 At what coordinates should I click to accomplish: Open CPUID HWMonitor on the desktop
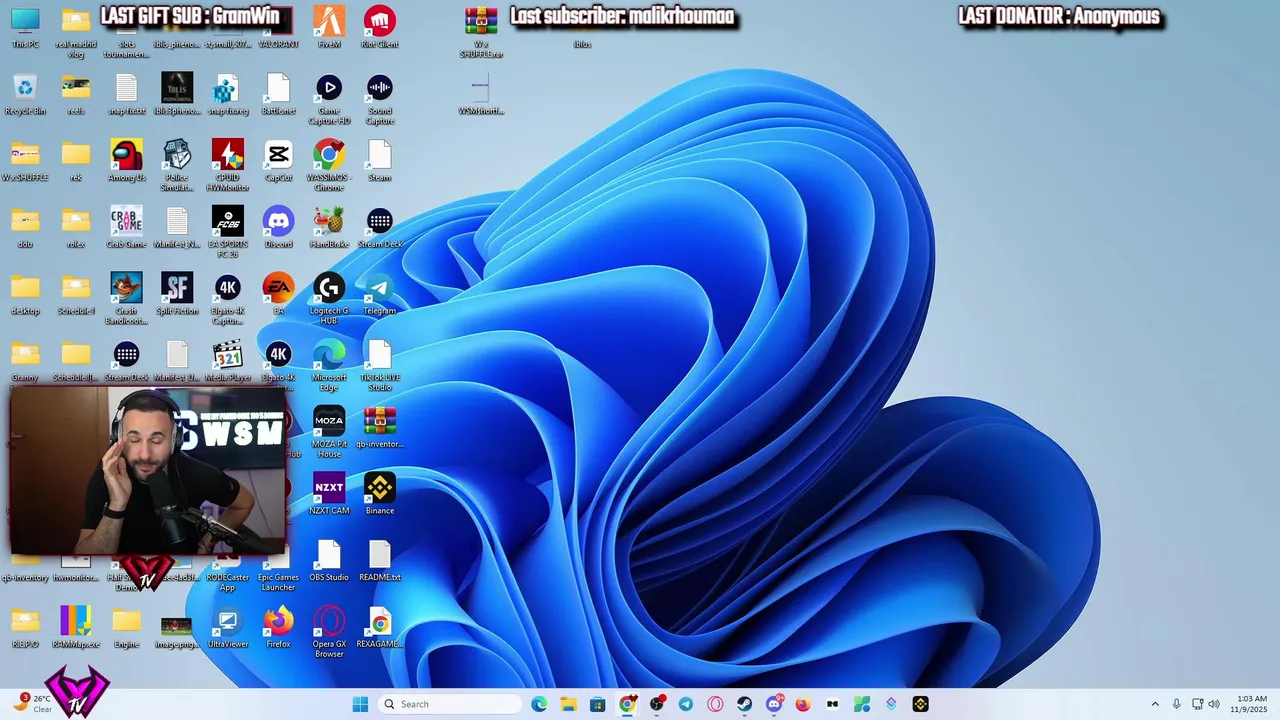point(228,165)
